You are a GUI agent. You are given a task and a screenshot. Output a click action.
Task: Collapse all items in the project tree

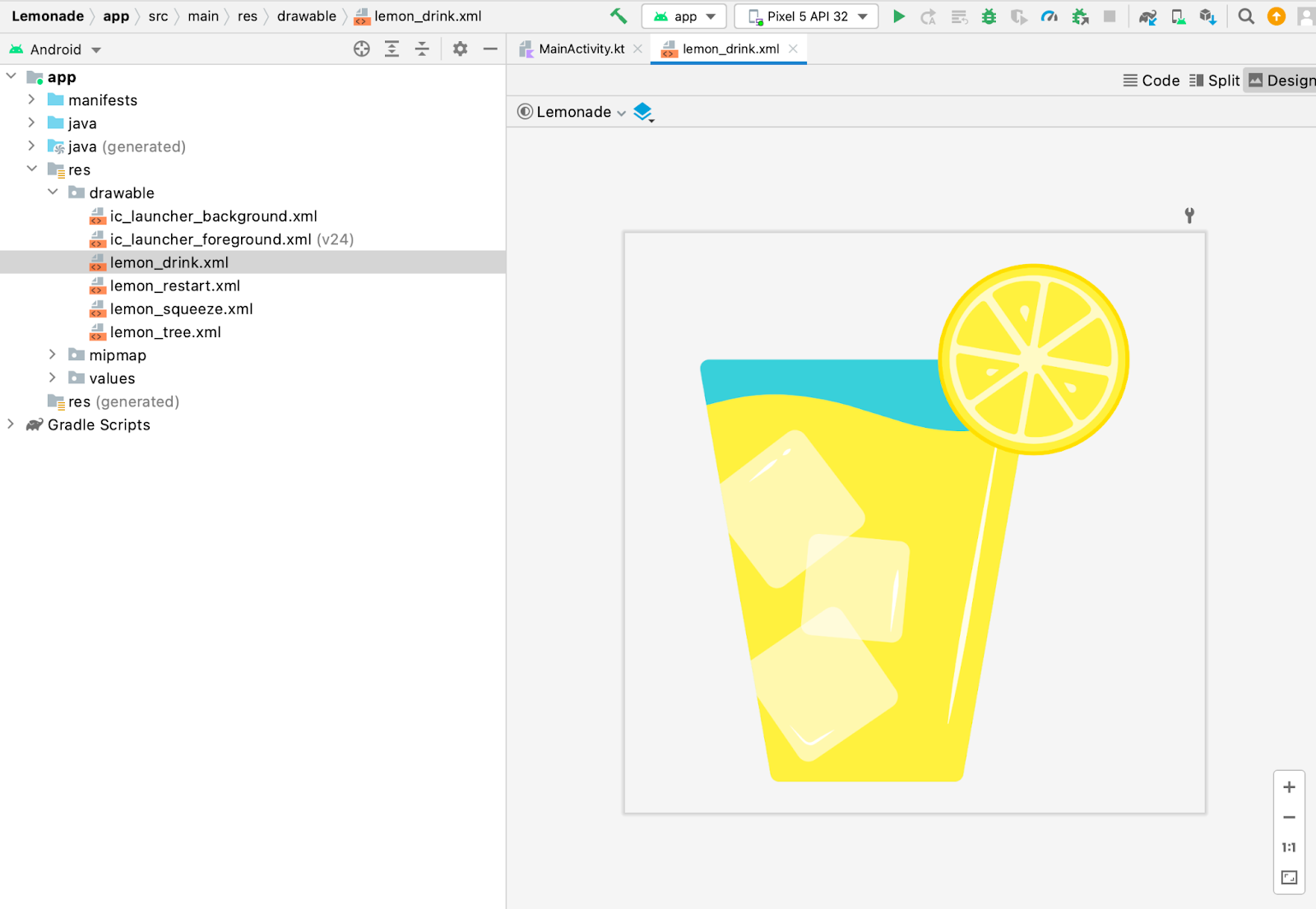point(422,49)
